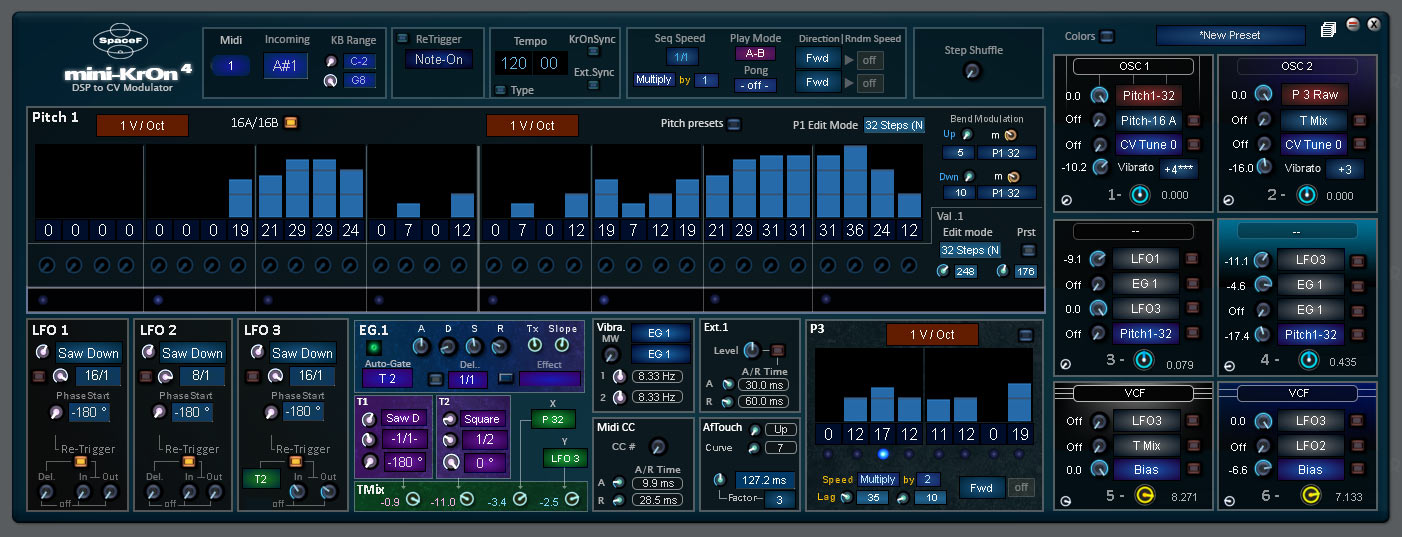
Task: Open the OSC 2 P 3 Raw source selector
Action: [x=1314, y=96]
